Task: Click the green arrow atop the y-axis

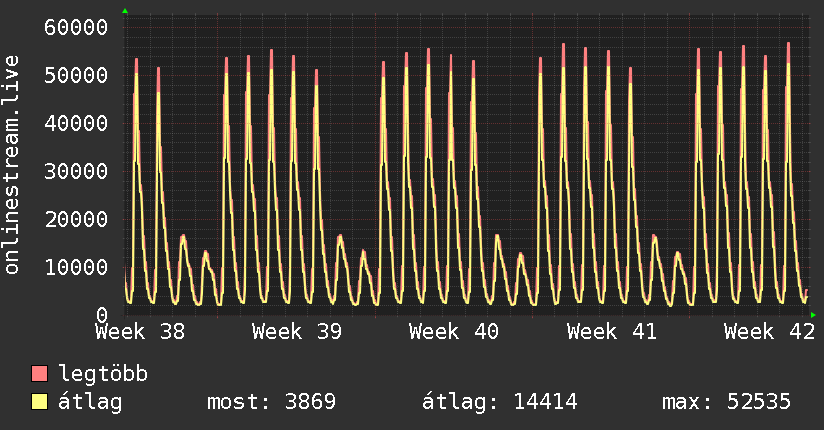Action: (125, 11)
